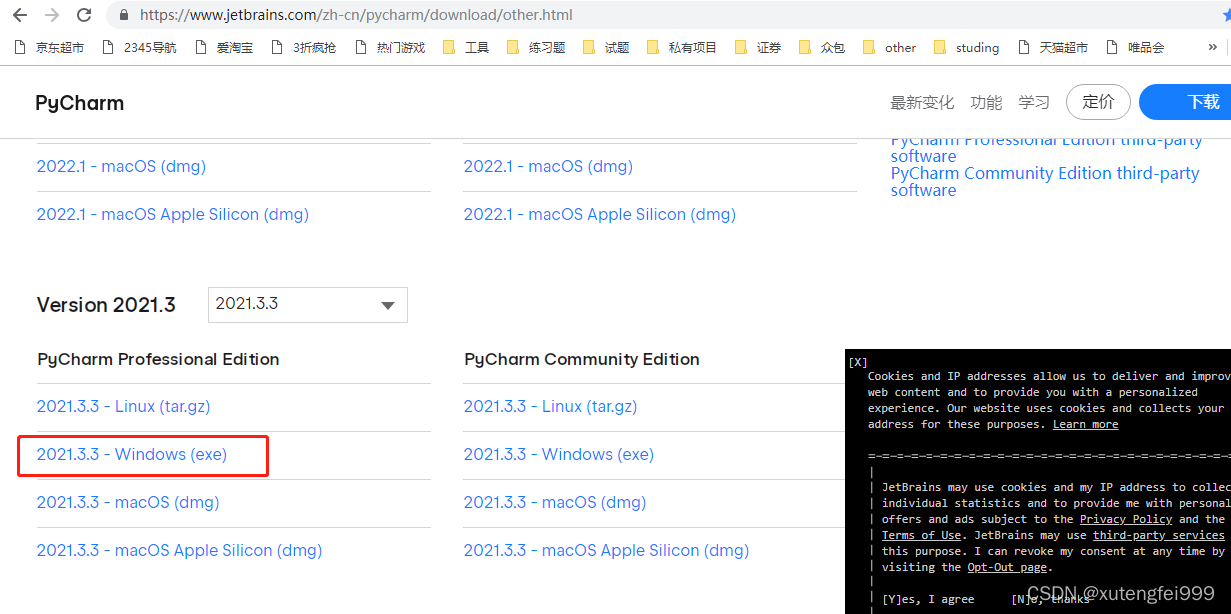Open the 2345导航 bookmark
Viewport: 1231px width, 614px height.
click(x=139, y=47)
